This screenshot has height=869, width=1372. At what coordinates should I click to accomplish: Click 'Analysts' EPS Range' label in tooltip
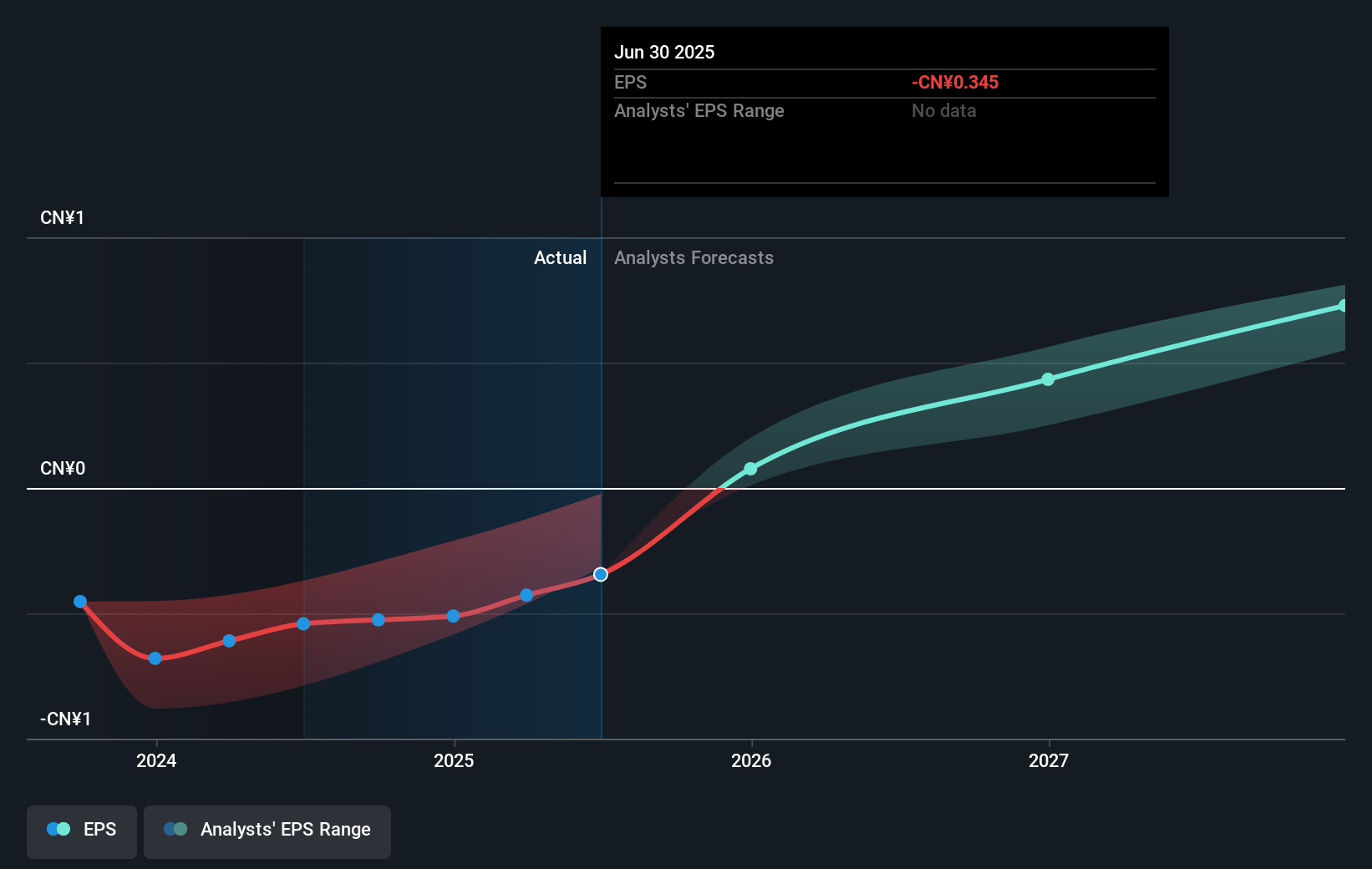[x=699, y=110]
